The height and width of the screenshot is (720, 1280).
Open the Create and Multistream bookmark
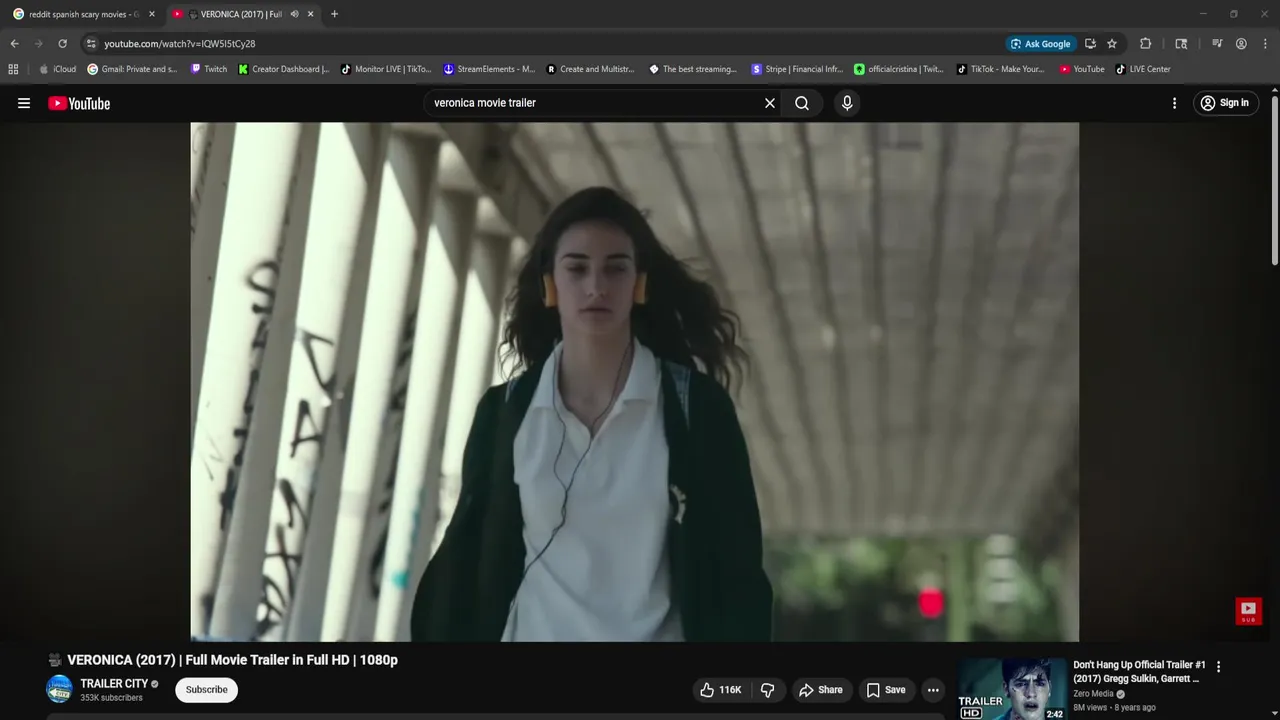point(591,69)
